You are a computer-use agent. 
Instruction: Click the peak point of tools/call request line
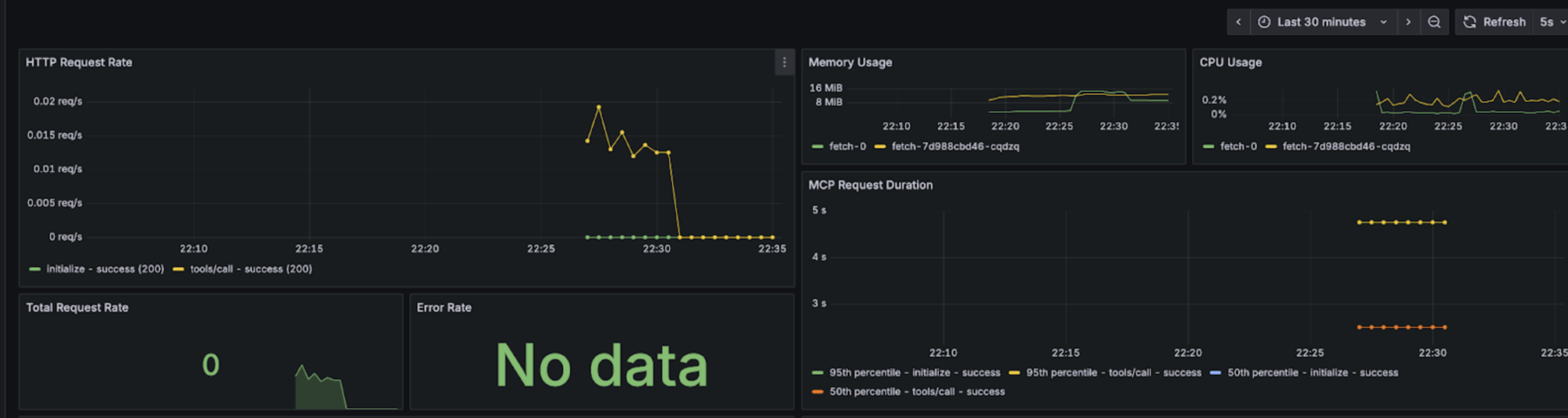click(599, 107)
